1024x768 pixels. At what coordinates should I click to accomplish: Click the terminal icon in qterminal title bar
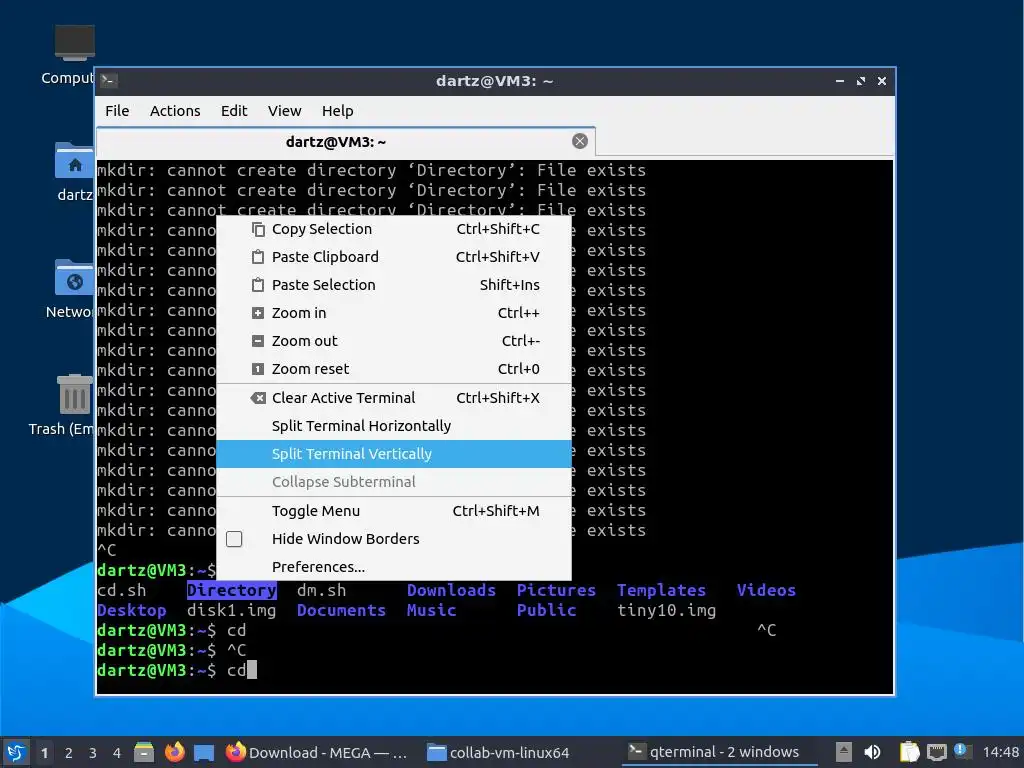coord(109,81)
